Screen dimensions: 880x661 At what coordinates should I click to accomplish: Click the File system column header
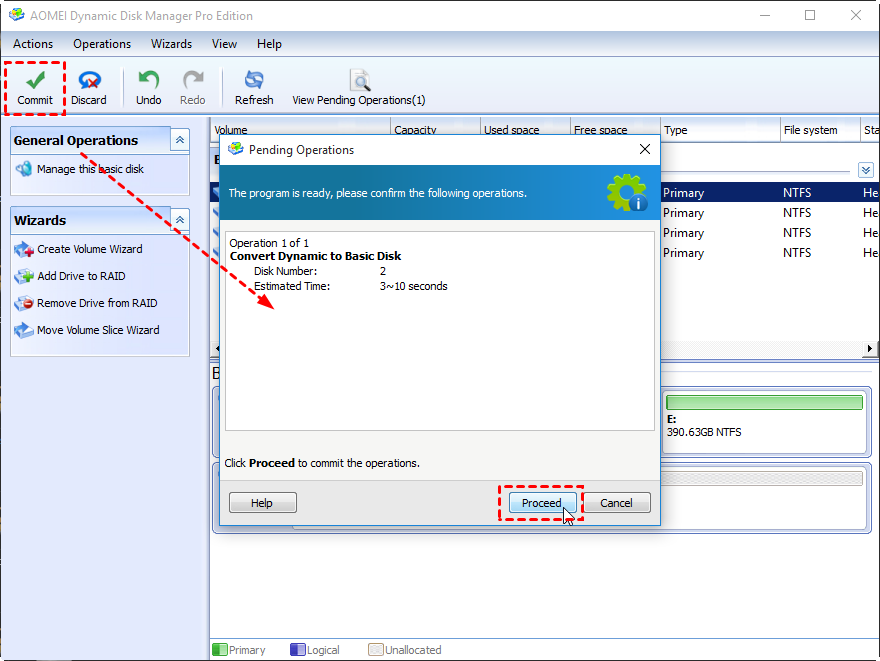(x=820, y=130)
